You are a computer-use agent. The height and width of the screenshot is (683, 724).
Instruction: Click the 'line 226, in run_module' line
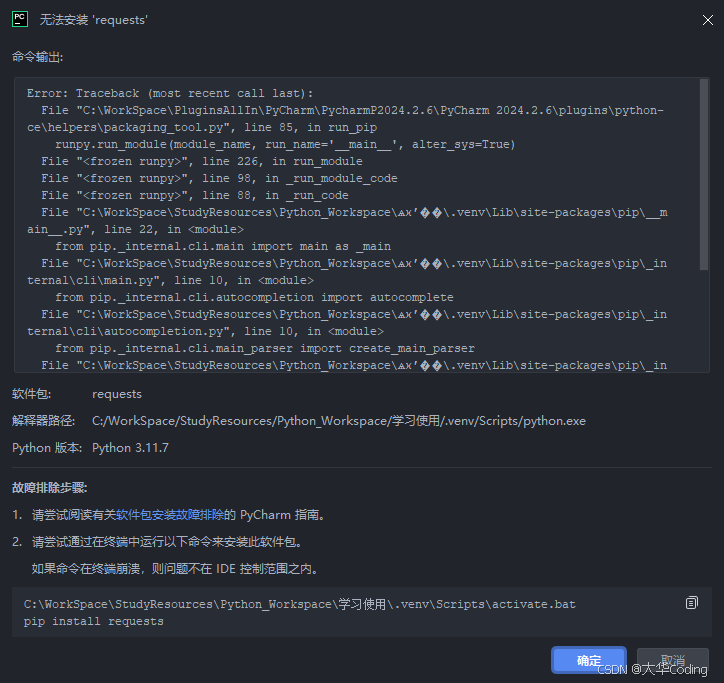(x=202, y=161)
